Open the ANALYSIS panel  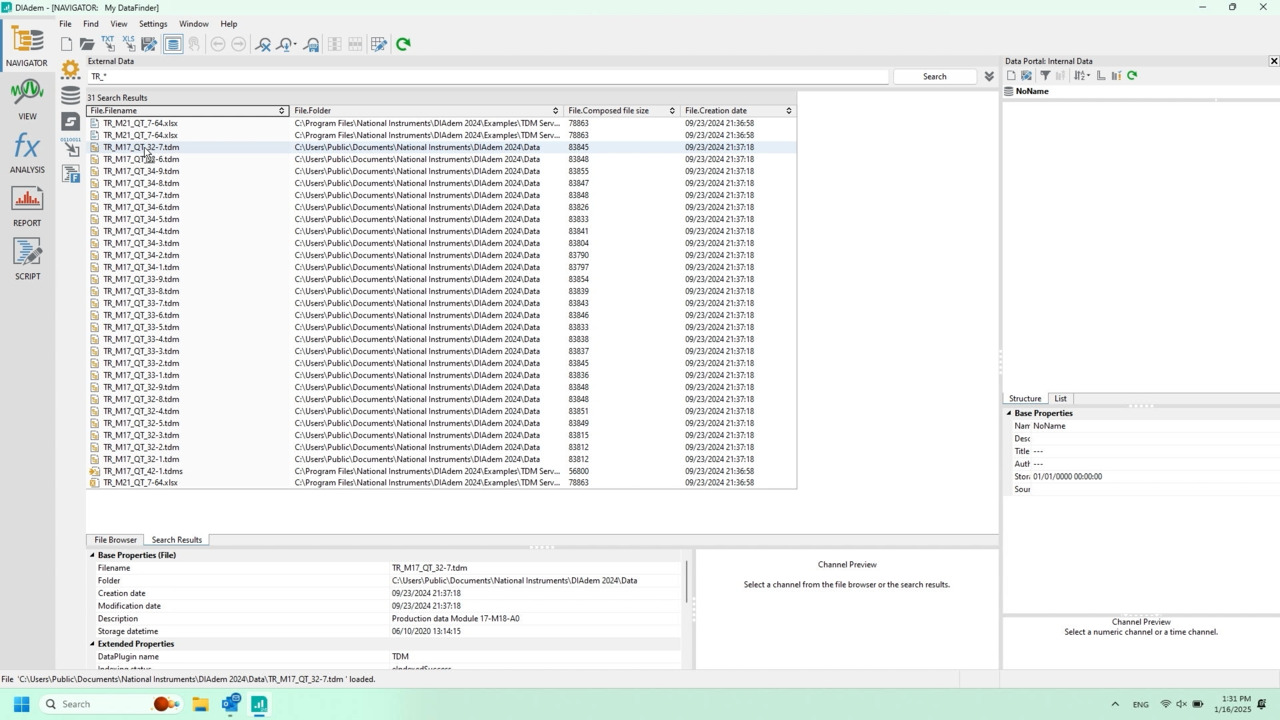coord(27,153)
